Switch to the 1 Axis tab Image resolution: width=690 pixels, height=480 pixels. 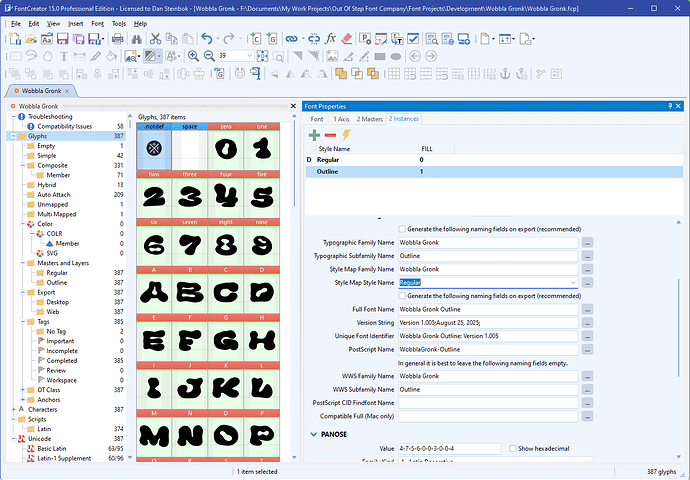341,119
